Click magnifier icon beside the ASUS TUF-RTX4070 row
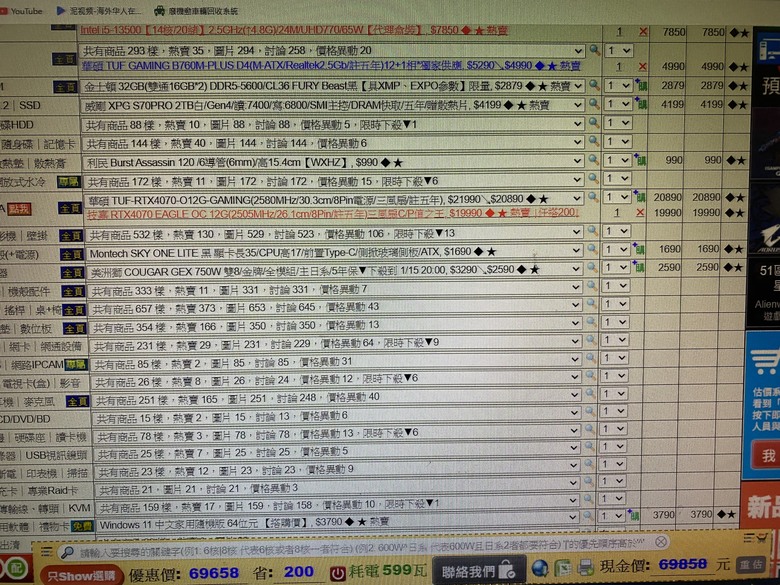Screen dimensions: 780x585 [593, 197]
